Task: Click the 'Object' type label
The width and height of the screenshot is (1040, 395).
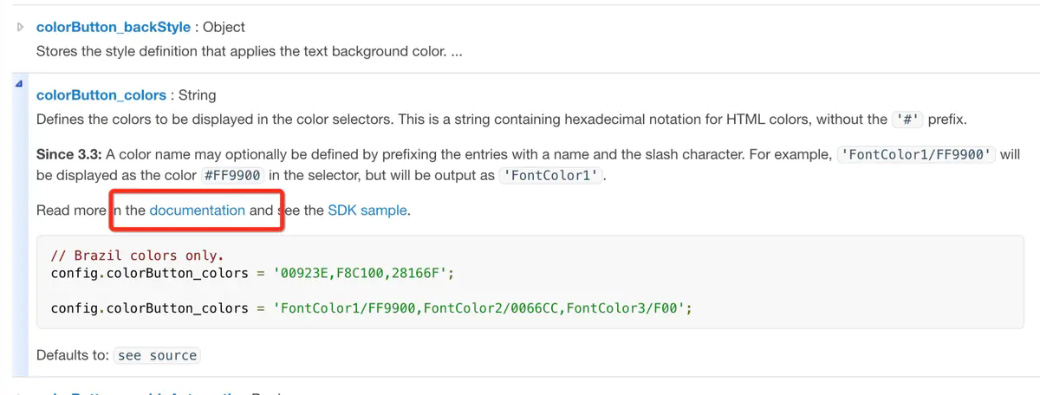Action: tap(224, 27)
